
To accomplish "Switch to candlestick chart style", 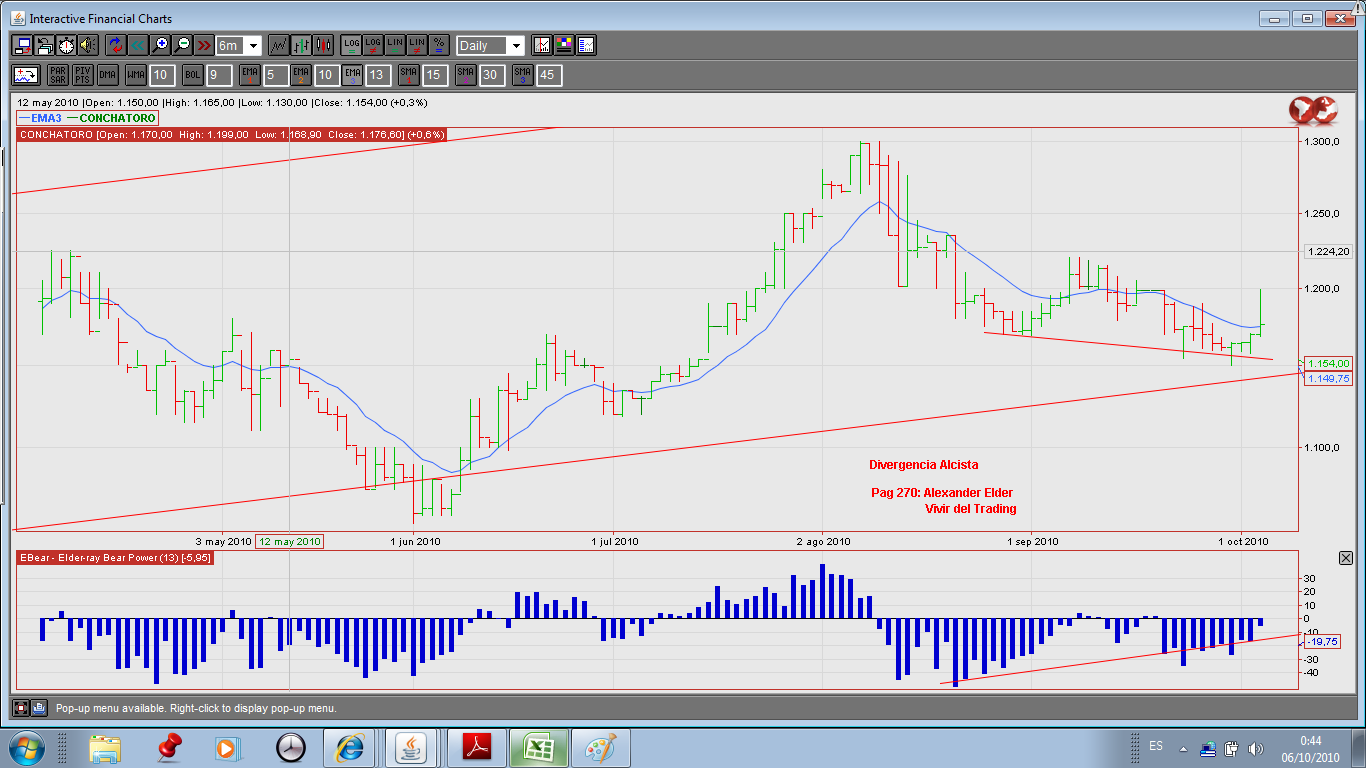I will pyautogui.click(x=323, y=45).
